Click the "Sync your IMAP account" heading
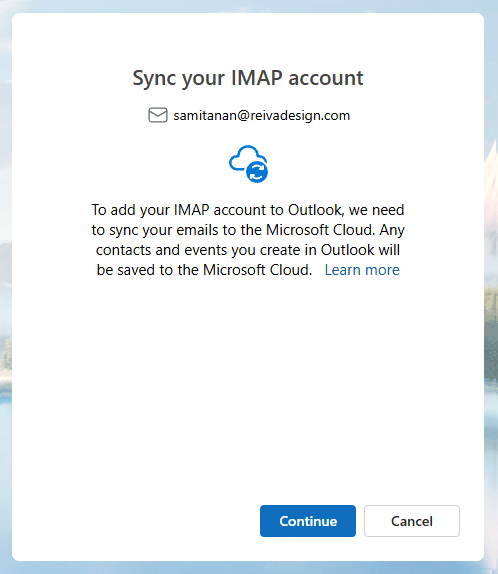Viewport: 498px width, 574px height. [x=248, y=78]
